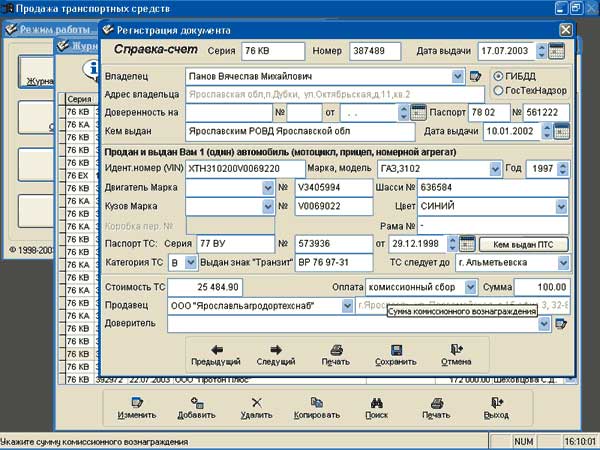Click Журнал button in Режим работы window
Image resolution: width=600 pixels, height=450 pixels.
[36, 72]
